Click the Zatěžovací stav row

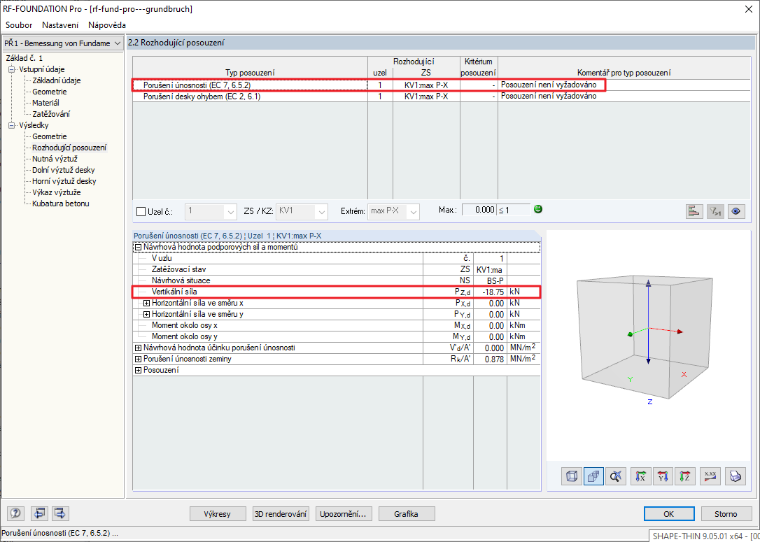point(336,270)
